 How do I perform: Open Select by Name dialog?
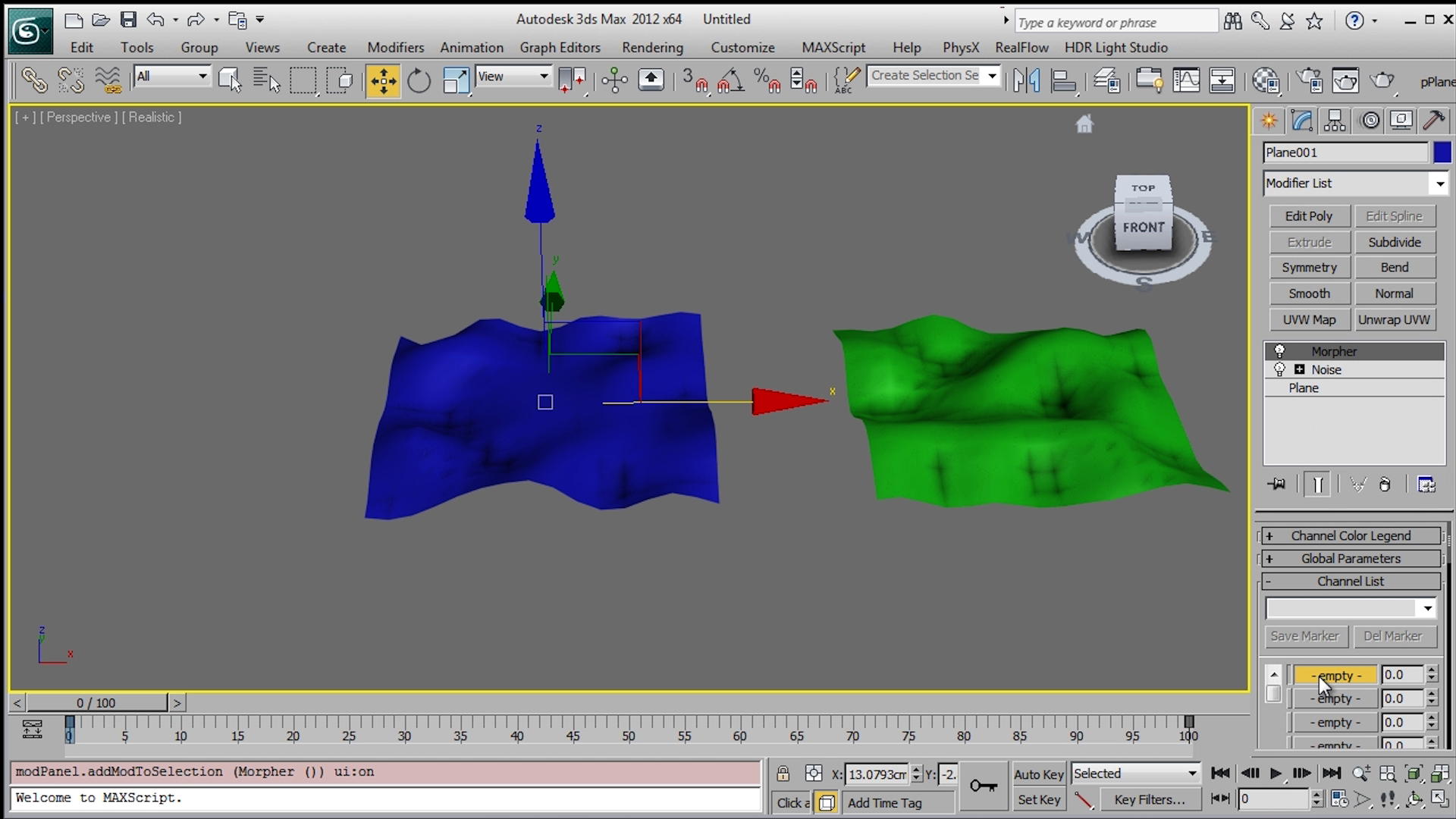[x=266, y=80]
